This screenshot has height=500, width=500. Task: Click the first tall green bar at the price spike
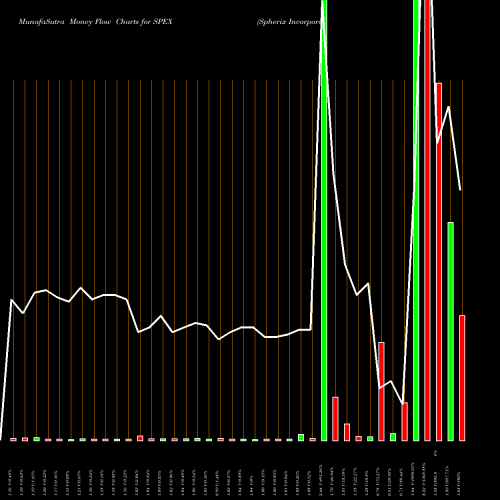[x=324, y=220]
